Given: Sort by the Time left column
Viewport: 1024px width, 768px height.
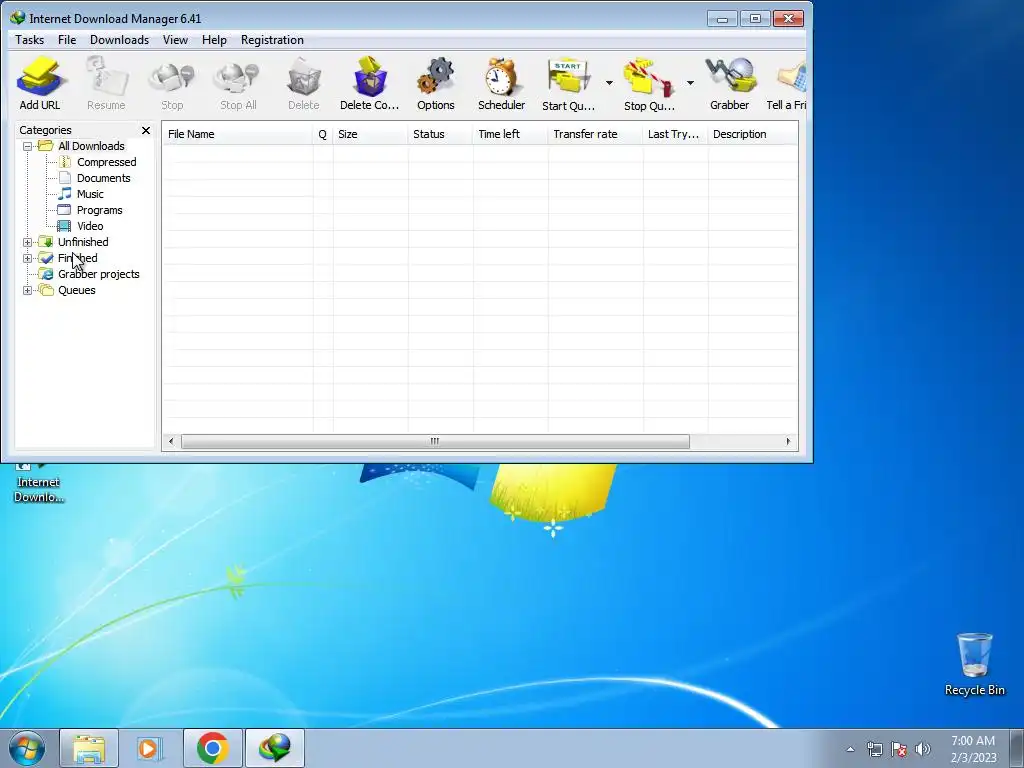Looking at the screenshot, I should (511, 134).
